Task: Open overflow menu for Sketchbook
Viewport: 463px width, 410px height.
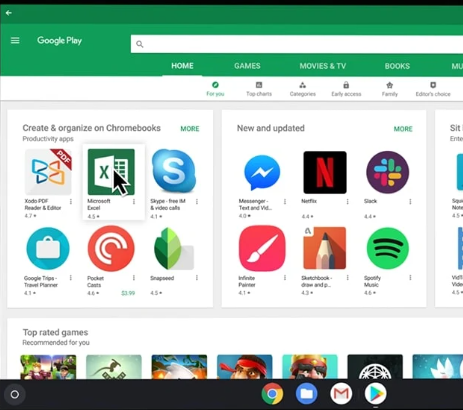Action: (347, 278)
